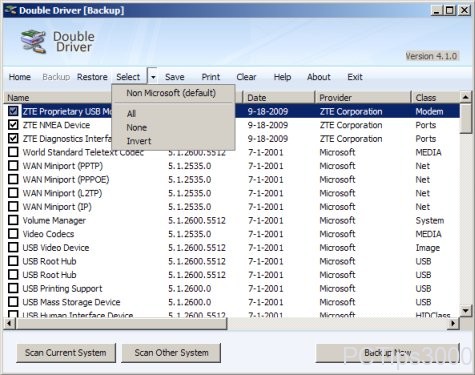Click Exit in the toolbar
The width and height of the screenshot is (475, 375).
[x=355, y=77]
